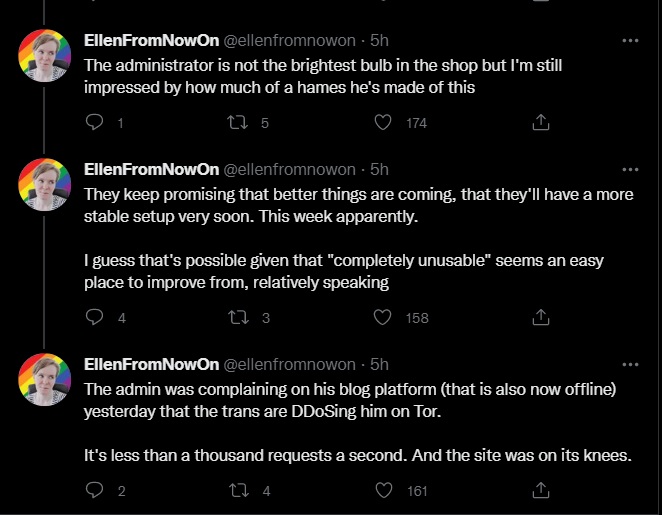Share the DDoSing on Tor tweet
662x515 pixels.
(539, 491)
